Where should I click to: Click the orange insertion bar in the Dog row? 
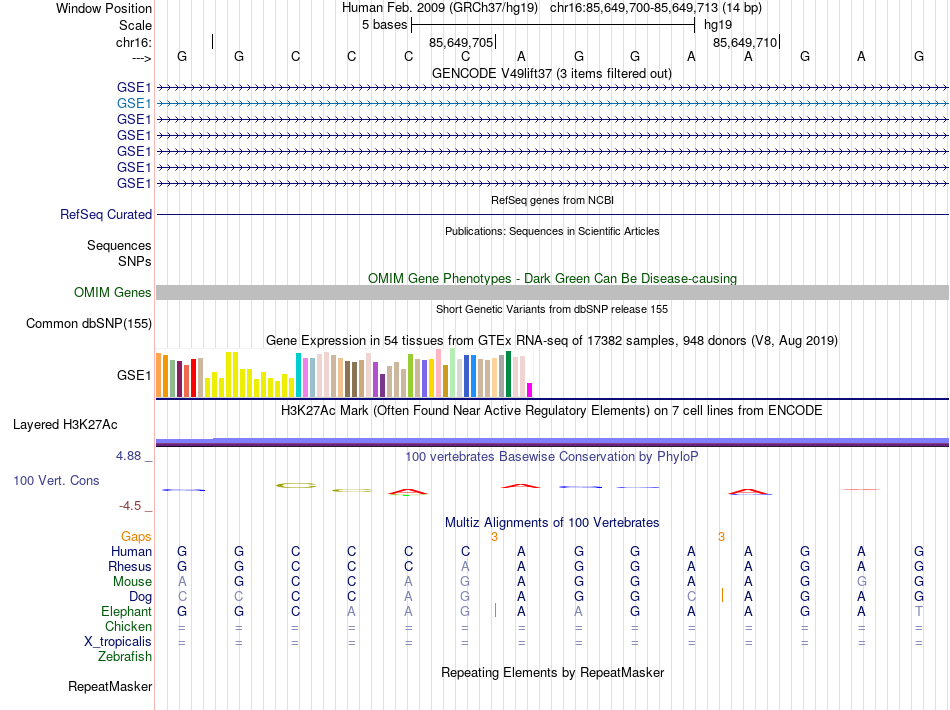pos(722,595)
